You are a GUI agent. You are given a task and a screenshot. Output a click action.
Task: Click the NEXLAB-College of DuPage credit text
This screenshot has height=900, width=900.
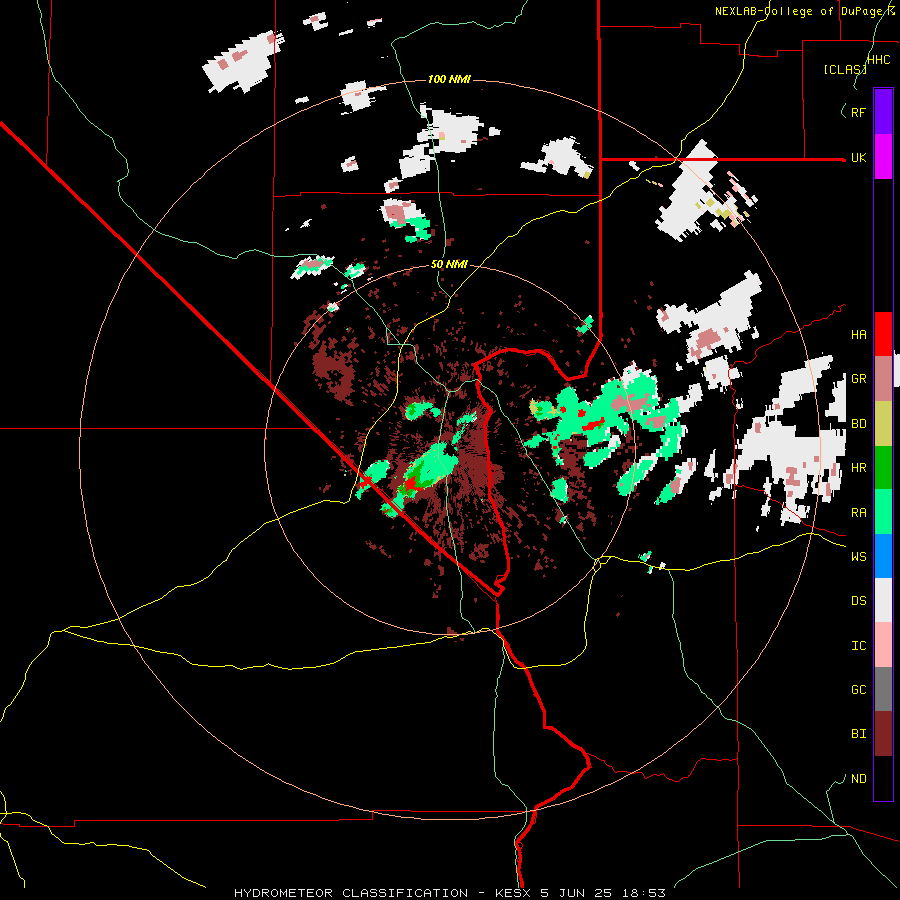[x=805, y=11]
